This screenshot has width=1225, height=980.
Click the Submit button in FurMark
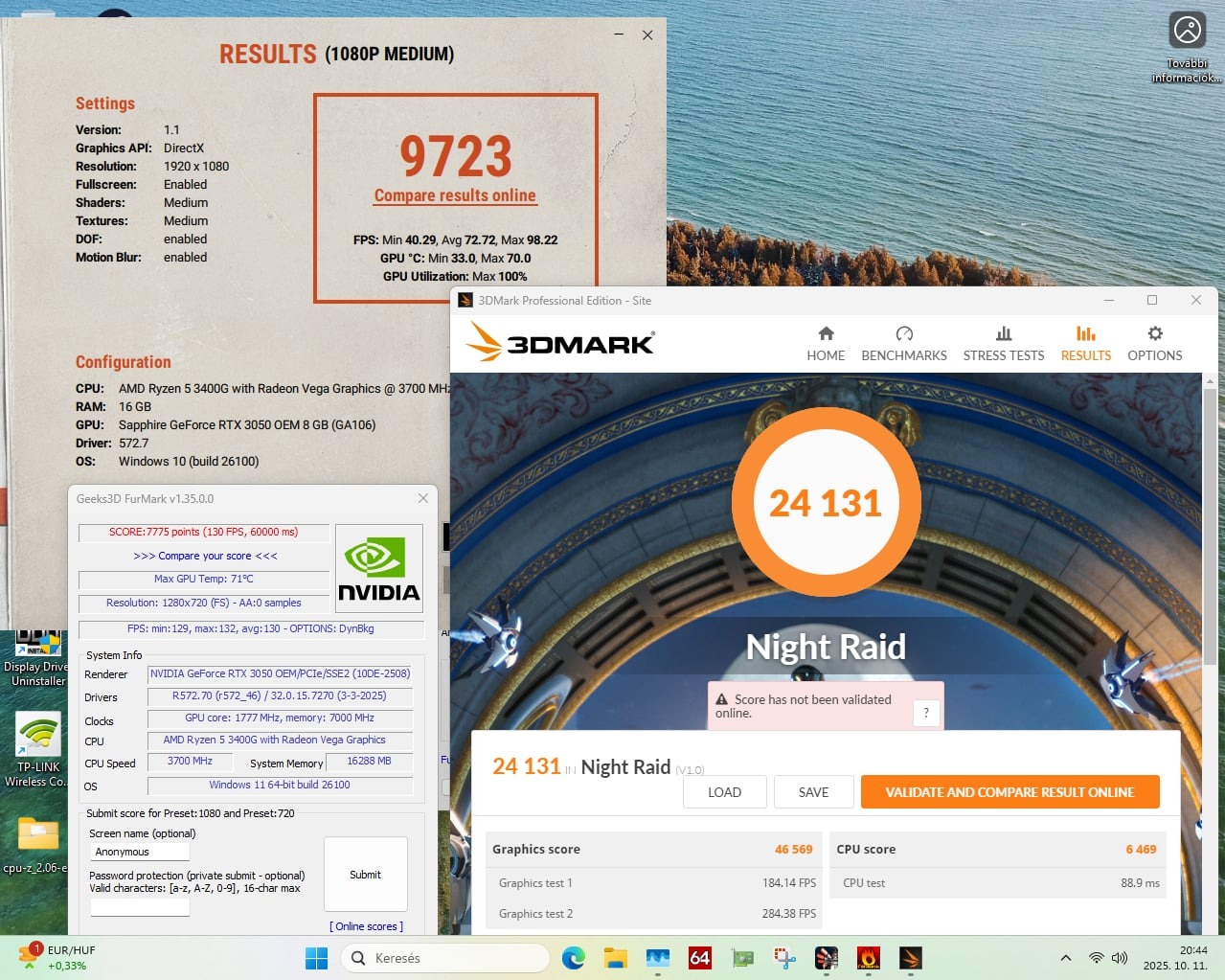pyautogui.click(x=366, y=875)
